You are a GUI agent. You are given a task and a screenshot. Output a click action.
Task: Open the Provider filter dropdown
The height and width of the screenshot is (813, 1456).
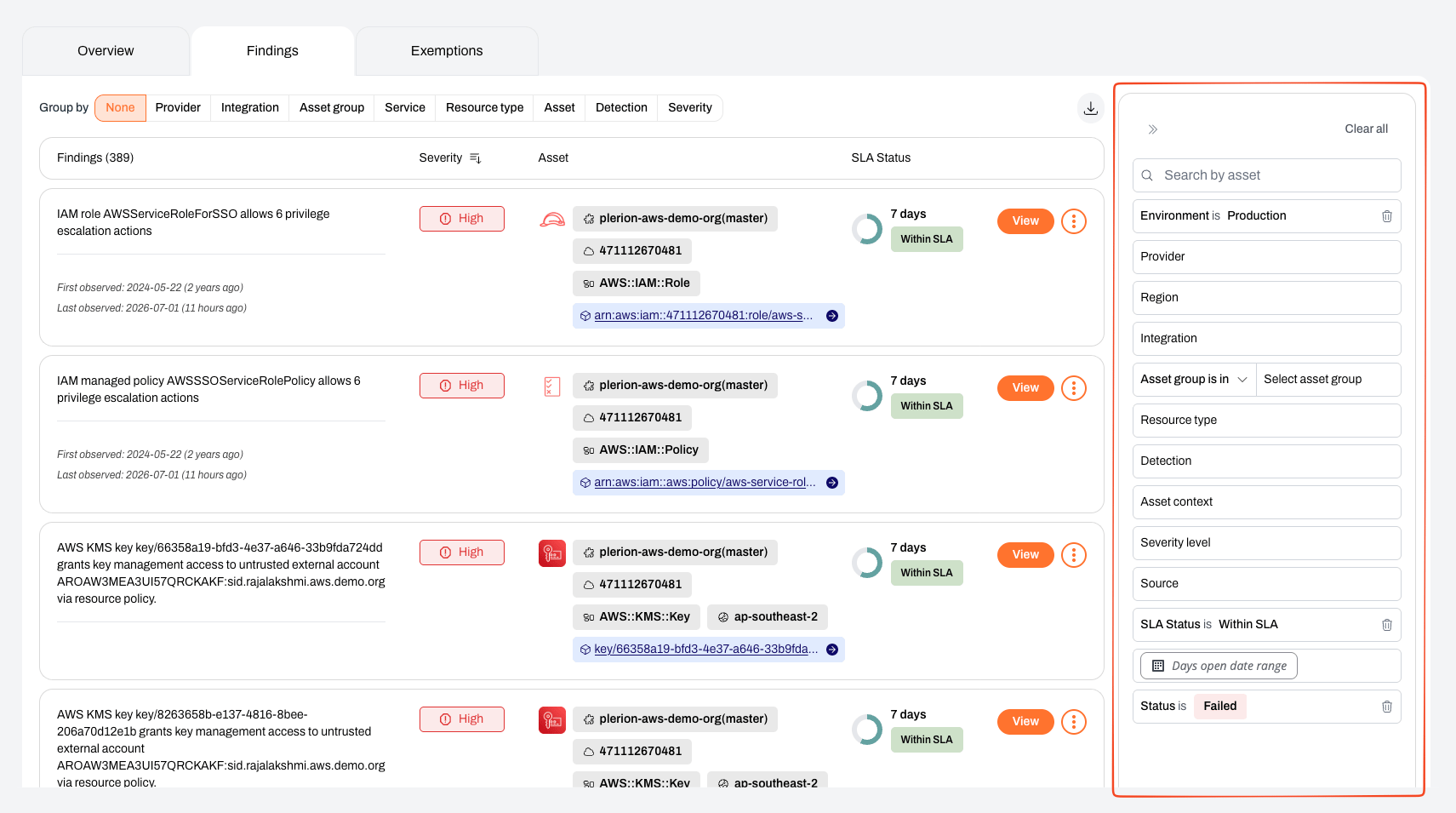tap(1266, 257)
